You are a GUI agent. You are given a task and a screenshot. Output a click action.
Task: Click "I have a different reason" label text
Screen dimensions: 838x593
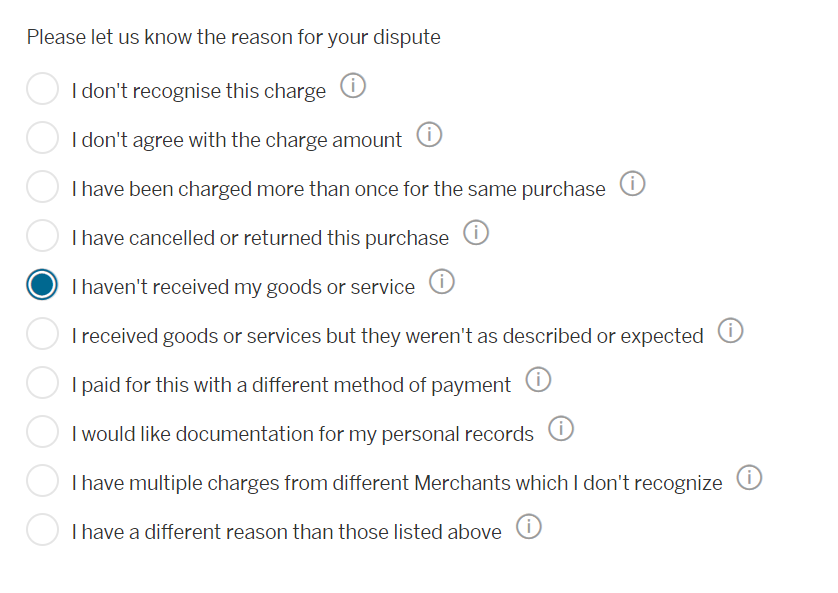tap(286, 532)
